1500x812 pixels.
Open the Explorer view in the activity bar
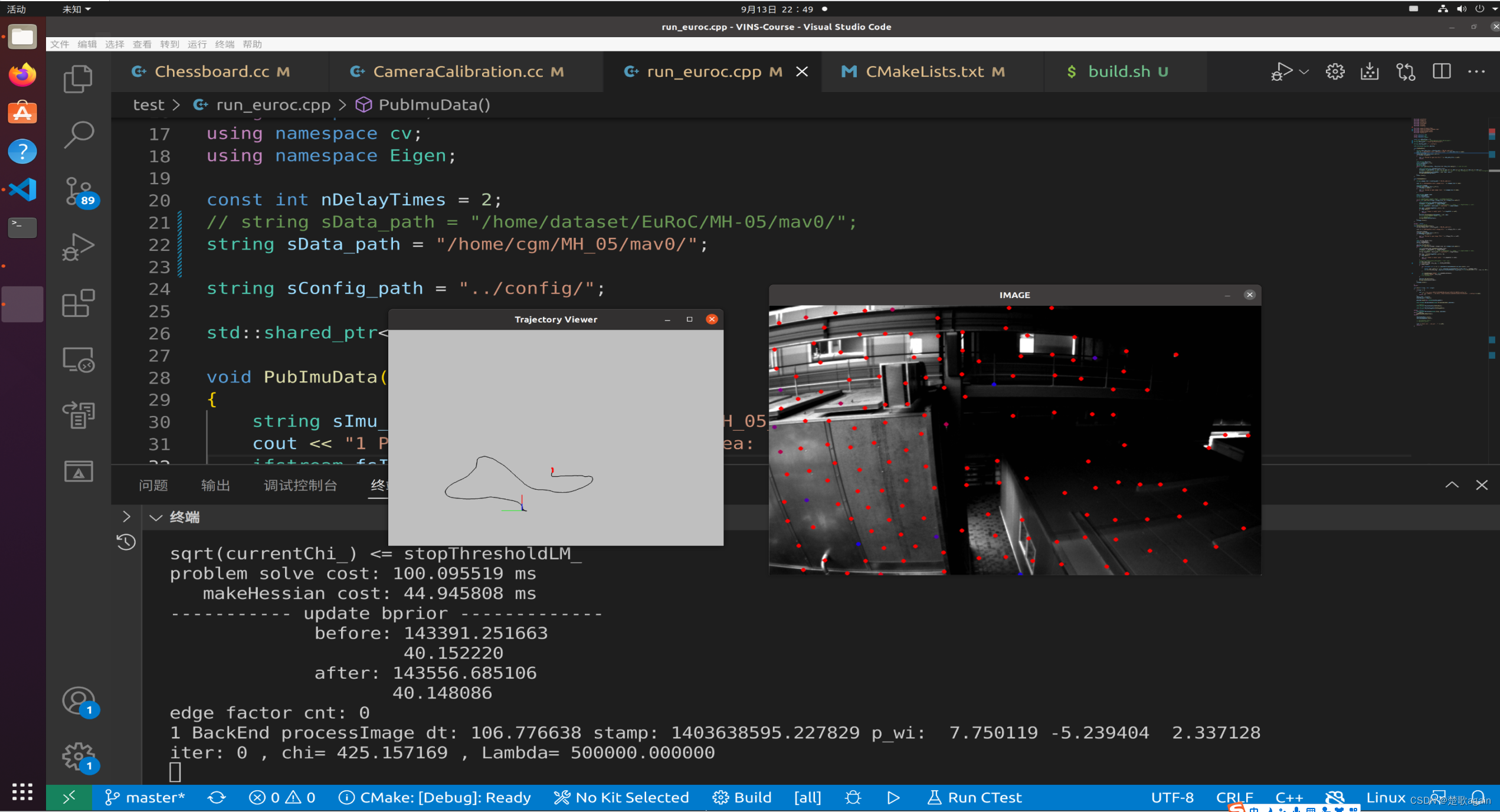pyautogui.click(x=78, y=78)
